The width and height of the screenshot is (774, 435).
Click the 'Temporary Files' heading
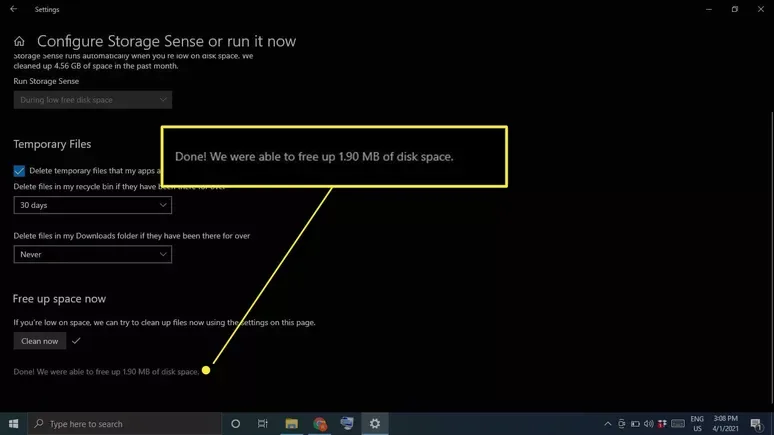[52, 144]
